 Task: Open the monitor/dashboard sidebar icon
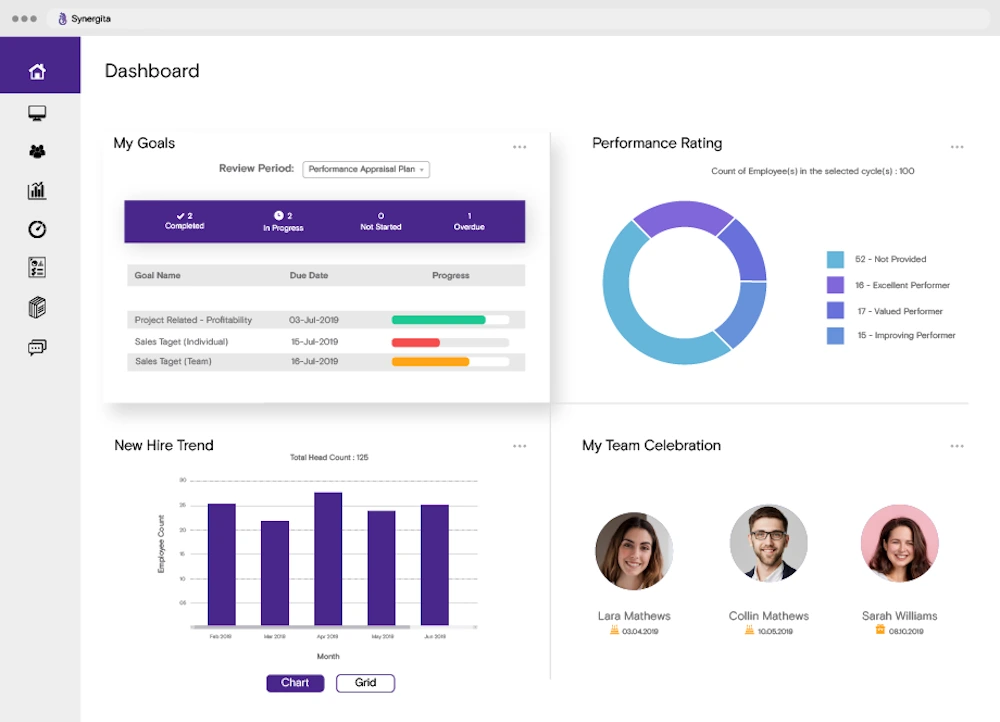tap(37, 113)
